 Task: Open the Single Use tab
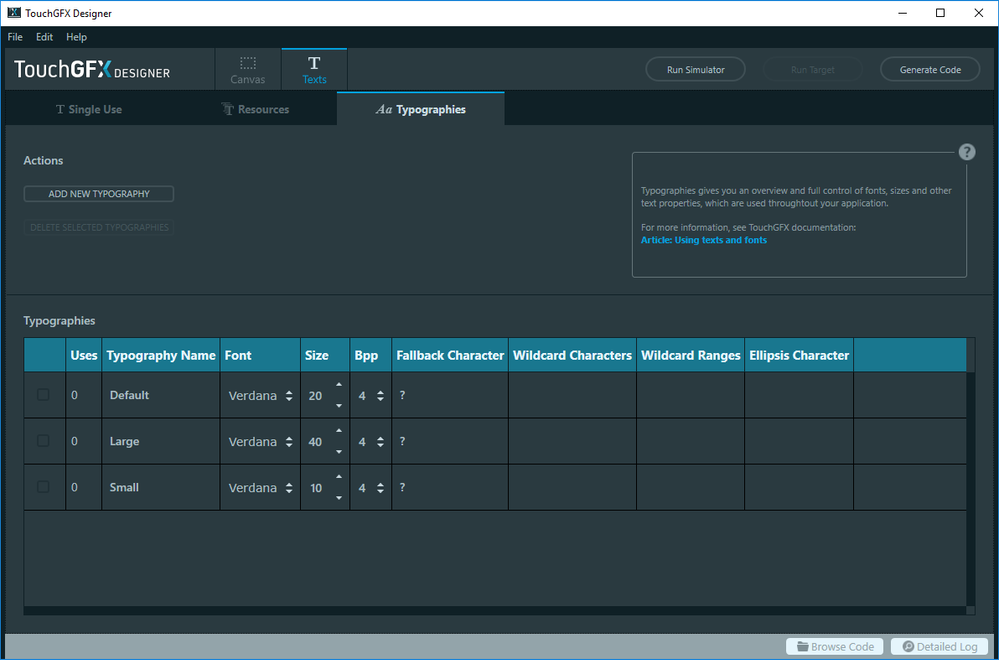click(x=89, y=109)
